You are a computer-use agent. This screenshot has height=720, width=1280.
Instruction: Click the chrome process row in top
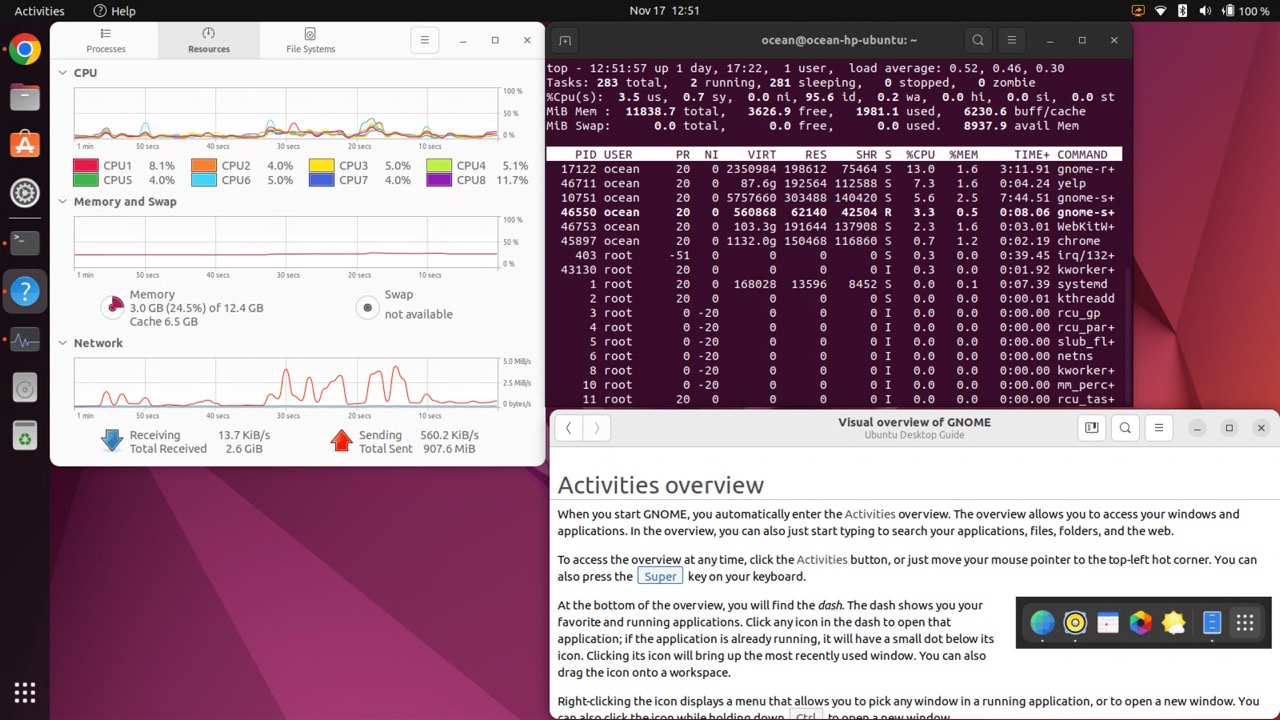(833, 241)
